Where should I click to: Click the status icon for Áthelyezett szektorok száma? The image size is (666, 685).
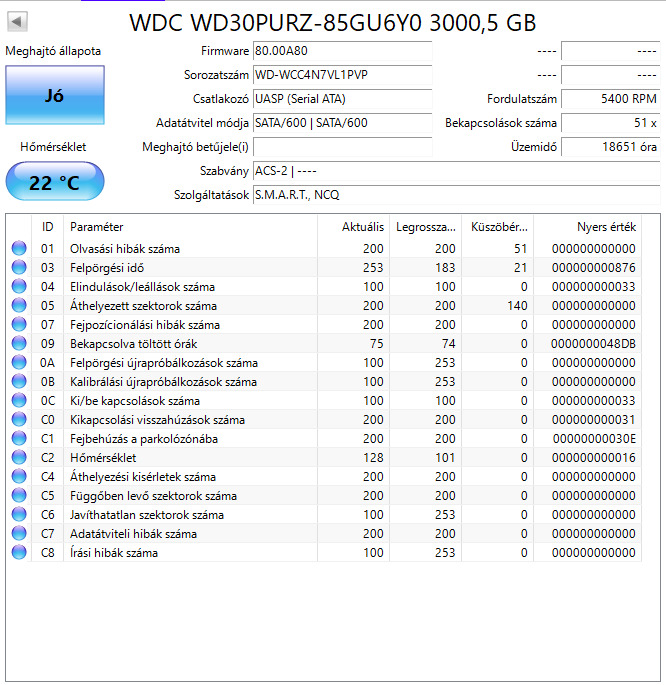click(x=19, y=305)
